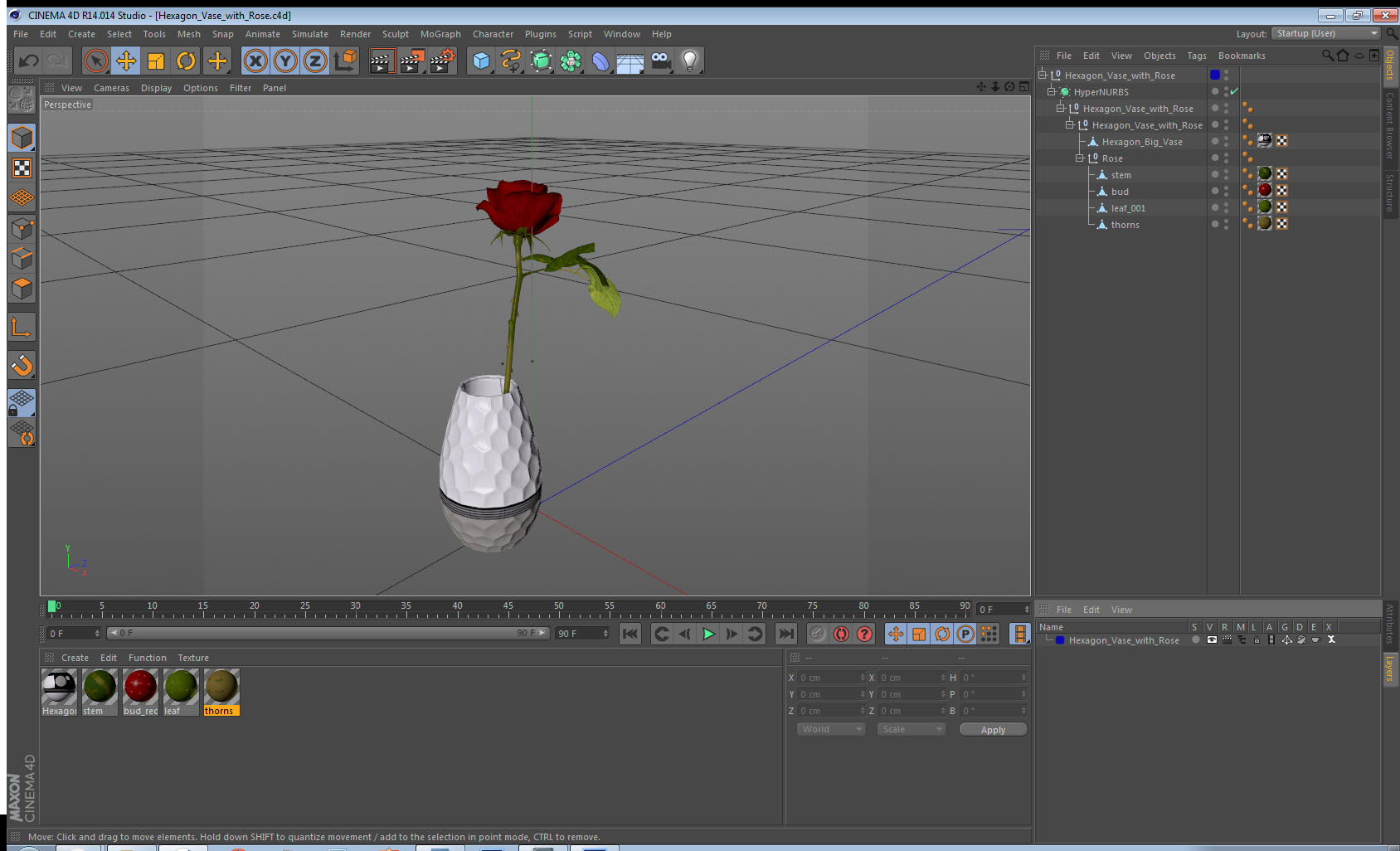This screenshot has height=851, width=1400.
Task: Open Scale mode dropdown
Action: (911, 729)
